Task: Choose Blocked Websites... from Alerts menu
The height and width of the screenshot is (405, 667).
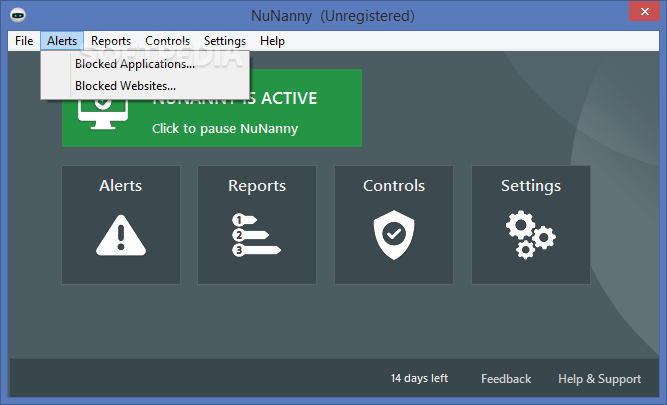Action: click(145, 86)
